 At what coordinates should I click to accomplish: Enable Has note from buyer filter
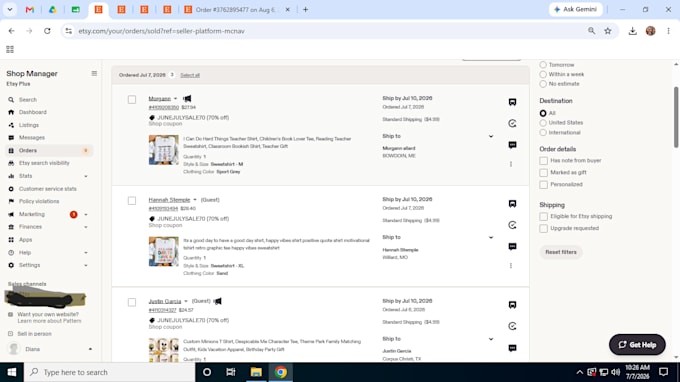(543, 161)
